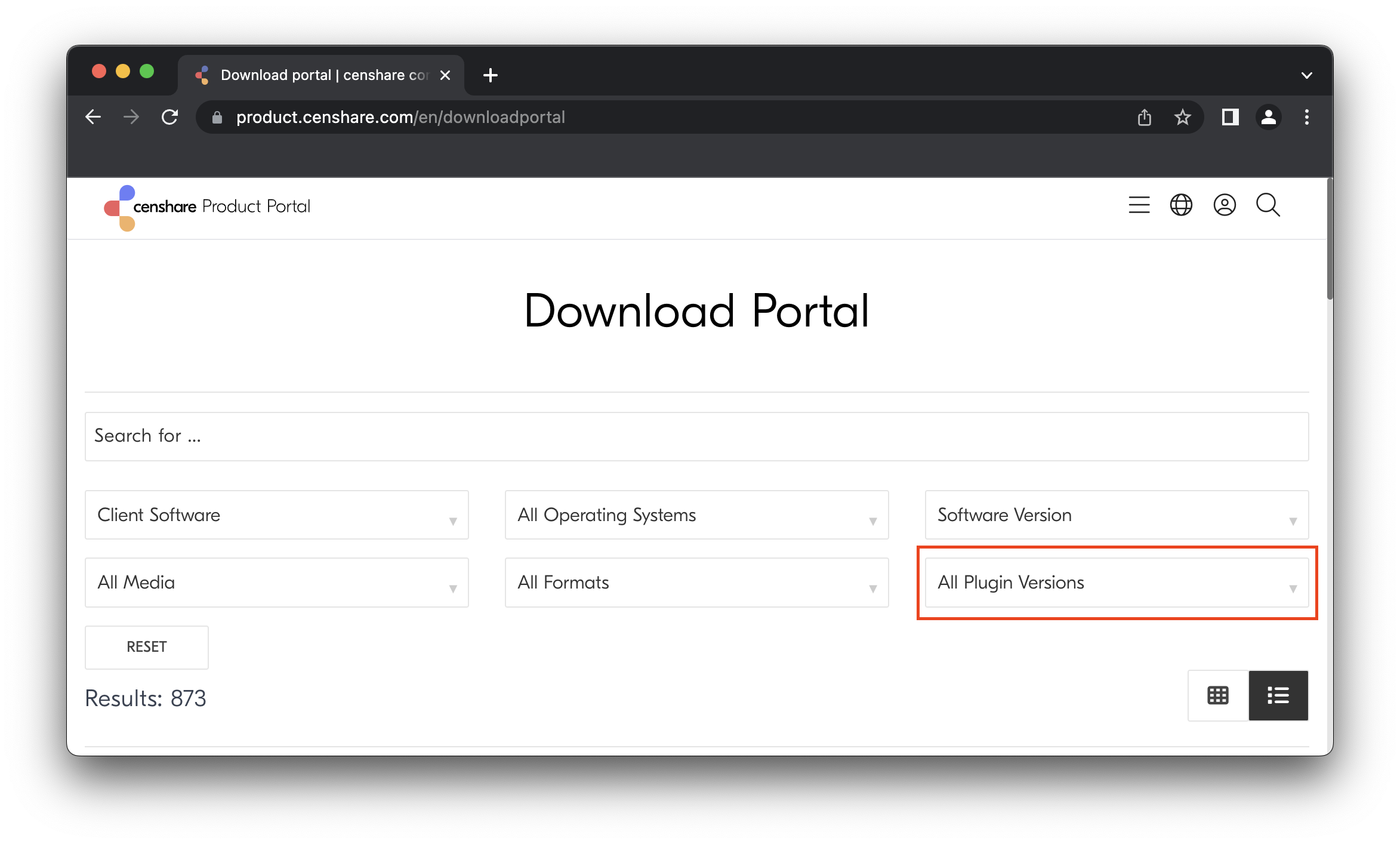Open the All Formats dropdown
Image resolution: width=1400 pixels, height=844 pixels.
[696, 583]
